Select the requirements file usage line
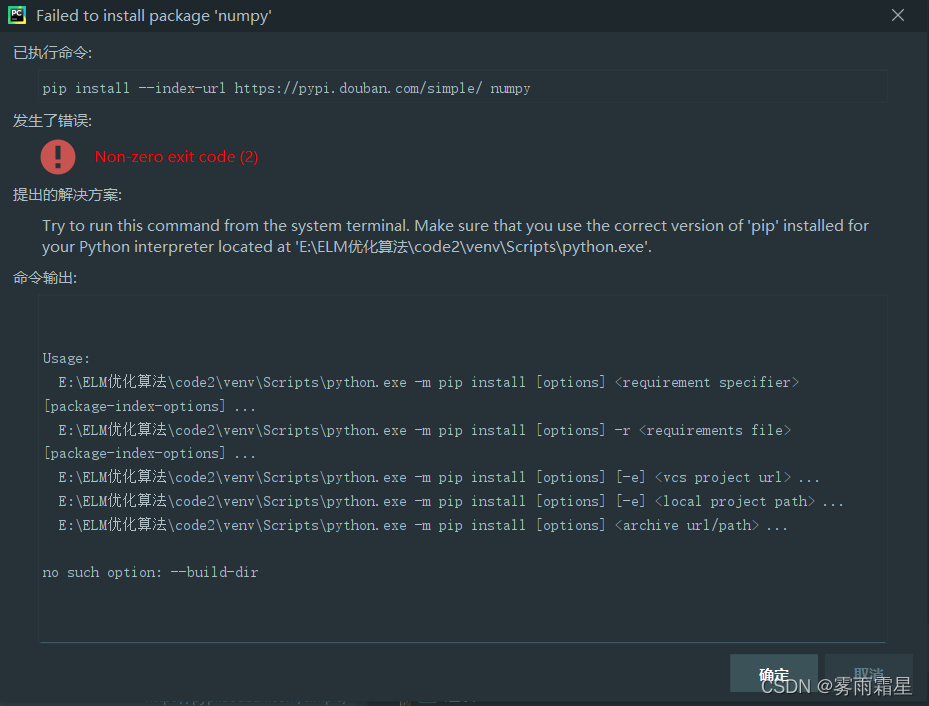The image size is (929, 706). [x=420, y=429]
